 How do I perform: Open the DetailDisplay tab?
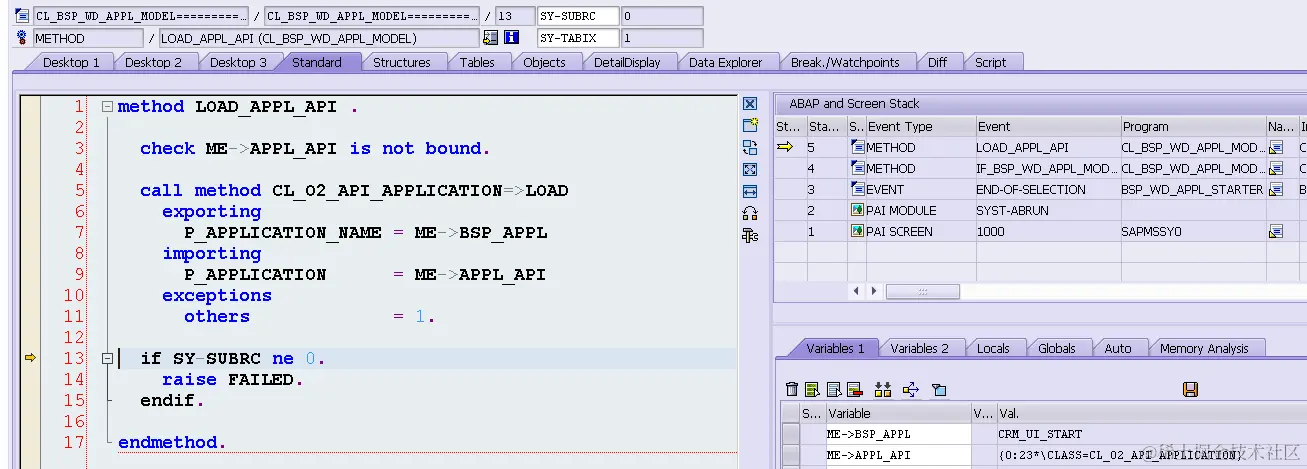(x=627, y=62)
